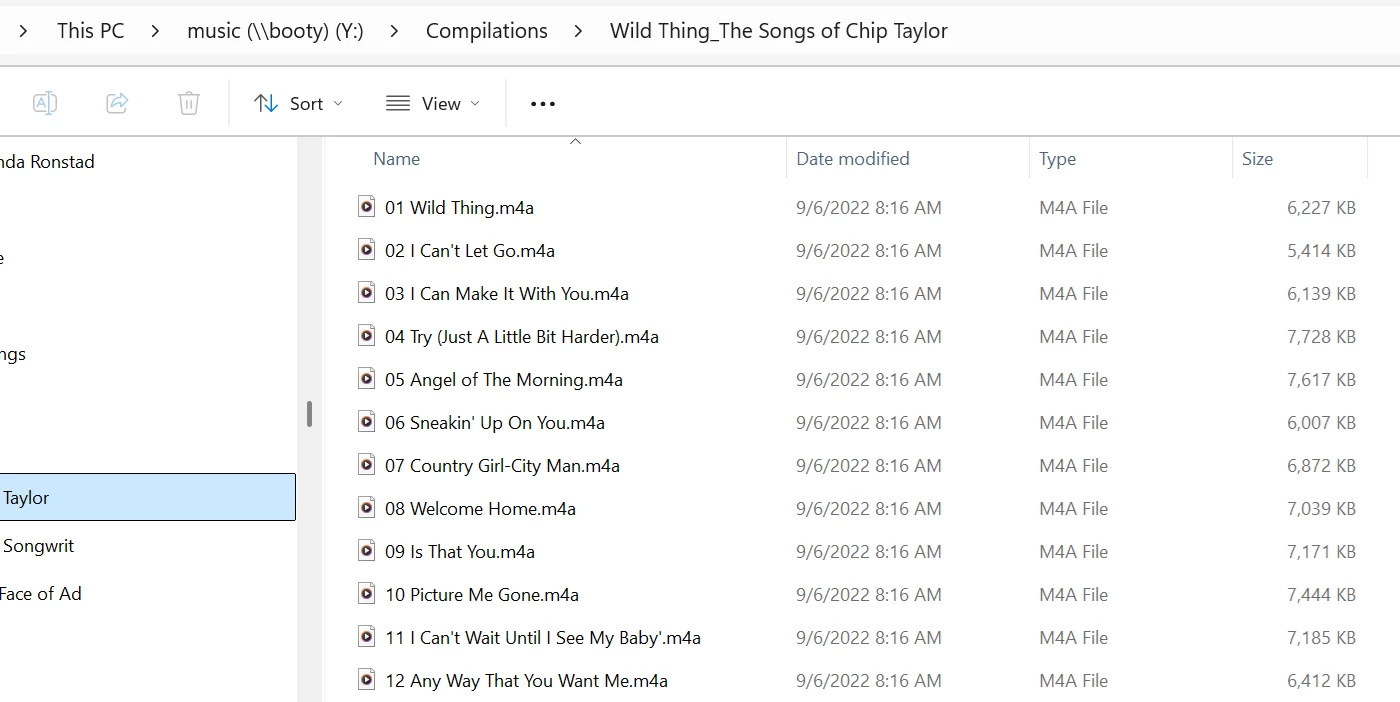Go to Compilations folder in breadcrumb
The width and height of the screenshot is (1400, 702).
point(487,31)
